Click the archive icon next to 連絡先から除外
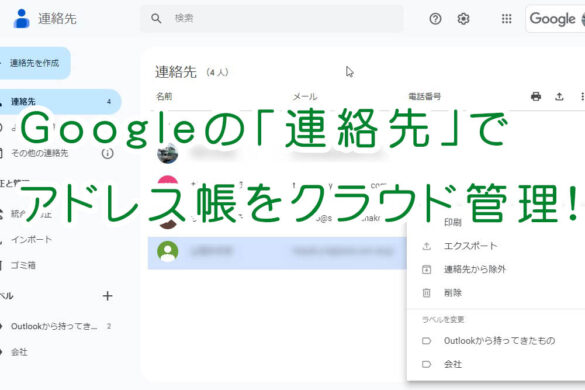 pyautogui.click(x=426, y=269)
